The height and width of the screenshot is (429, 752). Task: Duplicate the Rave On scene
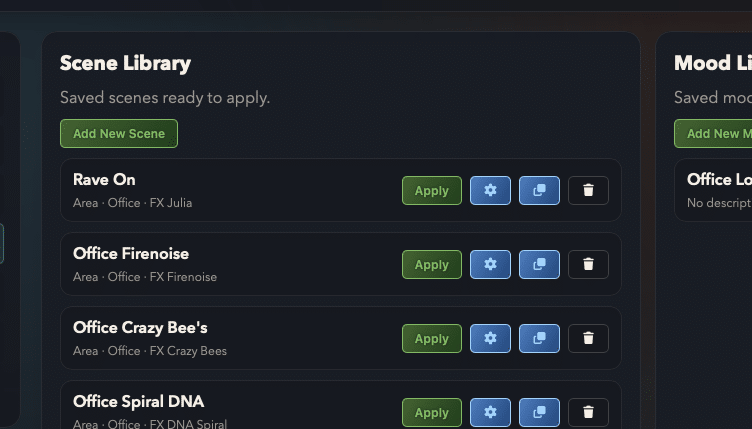tap(539, 190)
